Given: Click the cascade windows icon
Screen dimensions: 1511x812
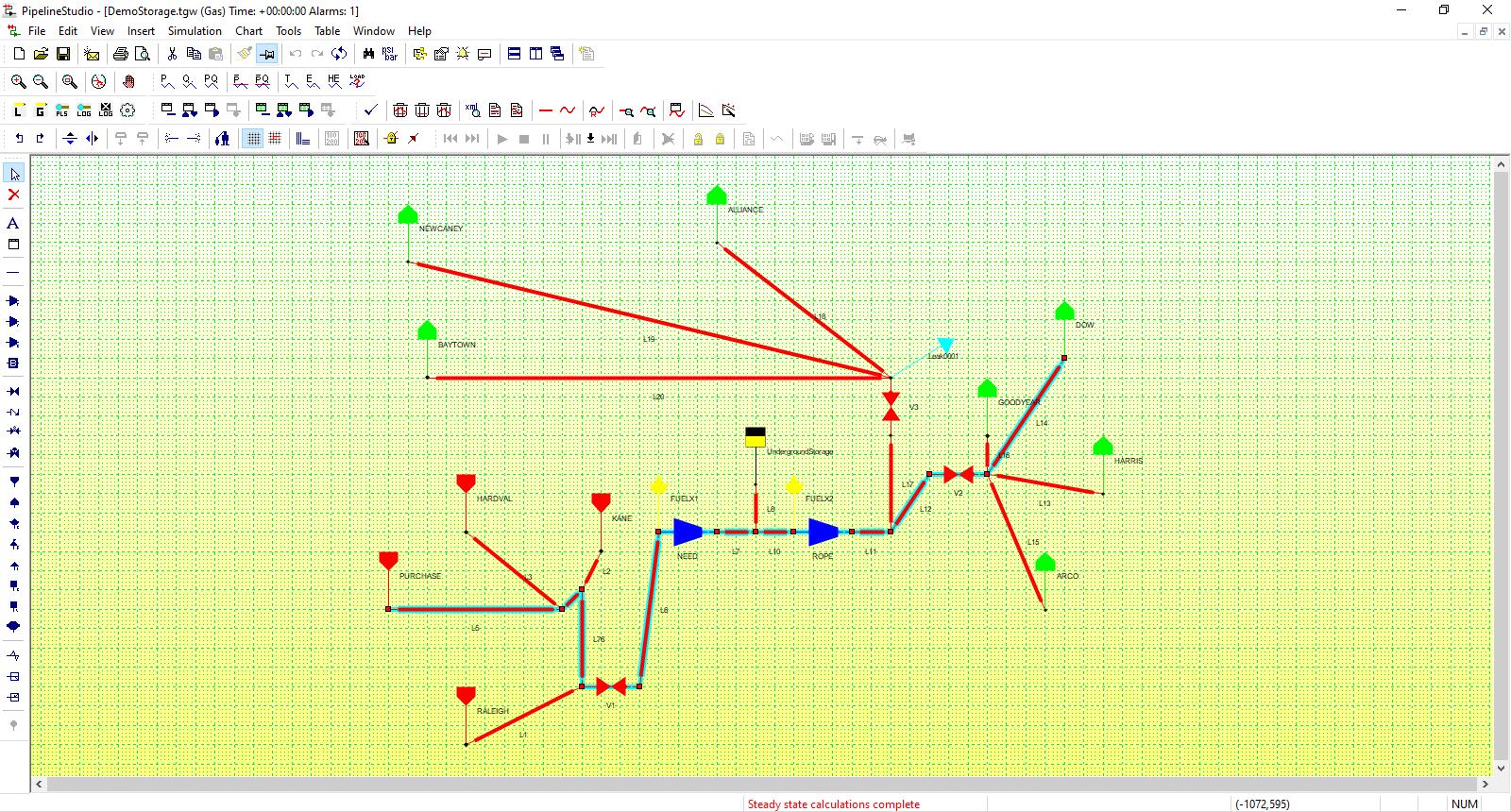Looking at the screenshot, I should click(x=557, y=54).
